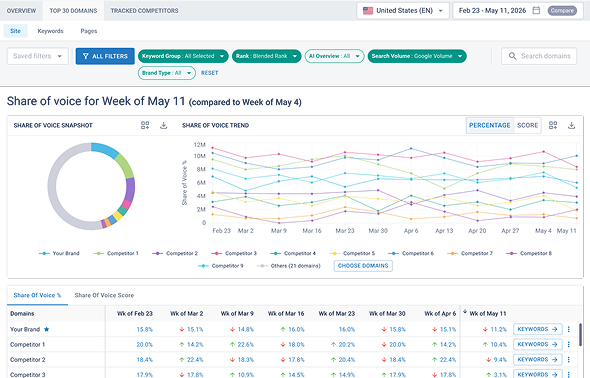The width and height of the screenshot is (590, 378).
Task: Open kebab menu for Your Brand row
Action: click(569, 329)
